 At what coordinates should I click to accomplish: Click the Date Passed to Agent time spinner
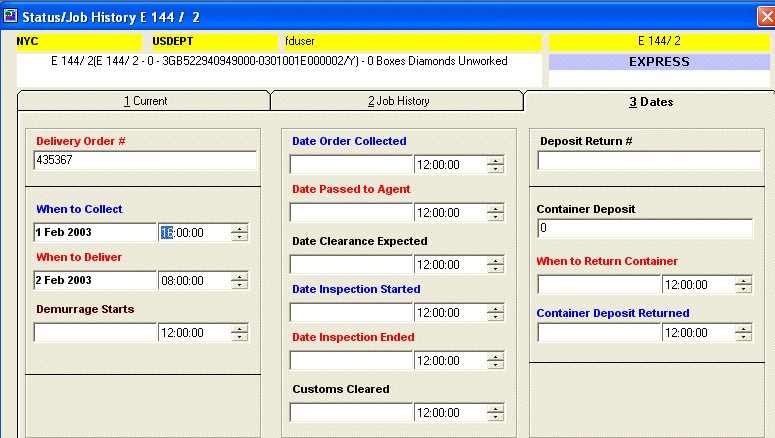[496, 212]
